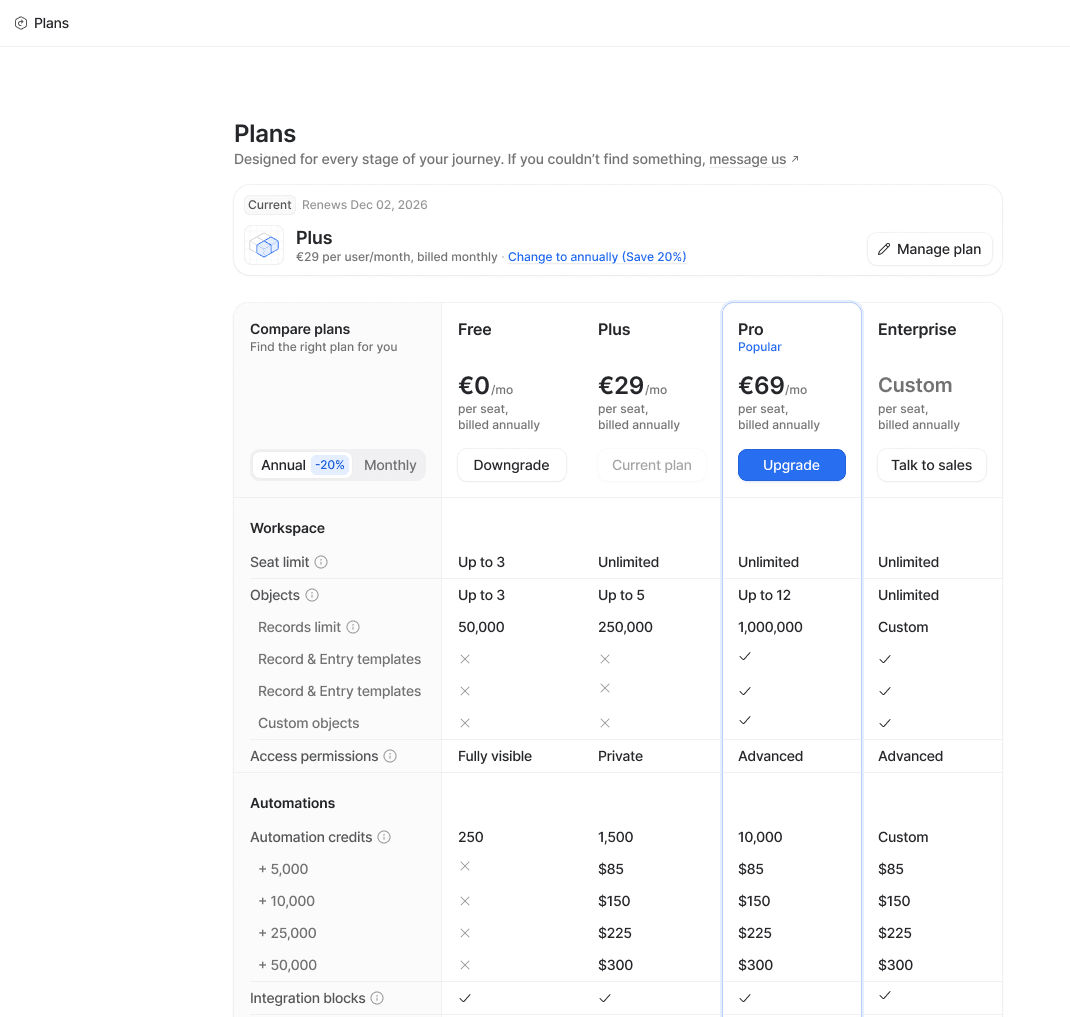Click the info icon beside Records limit
The height and width of the screenshot is (1017, 1070).
coord(353,627)
